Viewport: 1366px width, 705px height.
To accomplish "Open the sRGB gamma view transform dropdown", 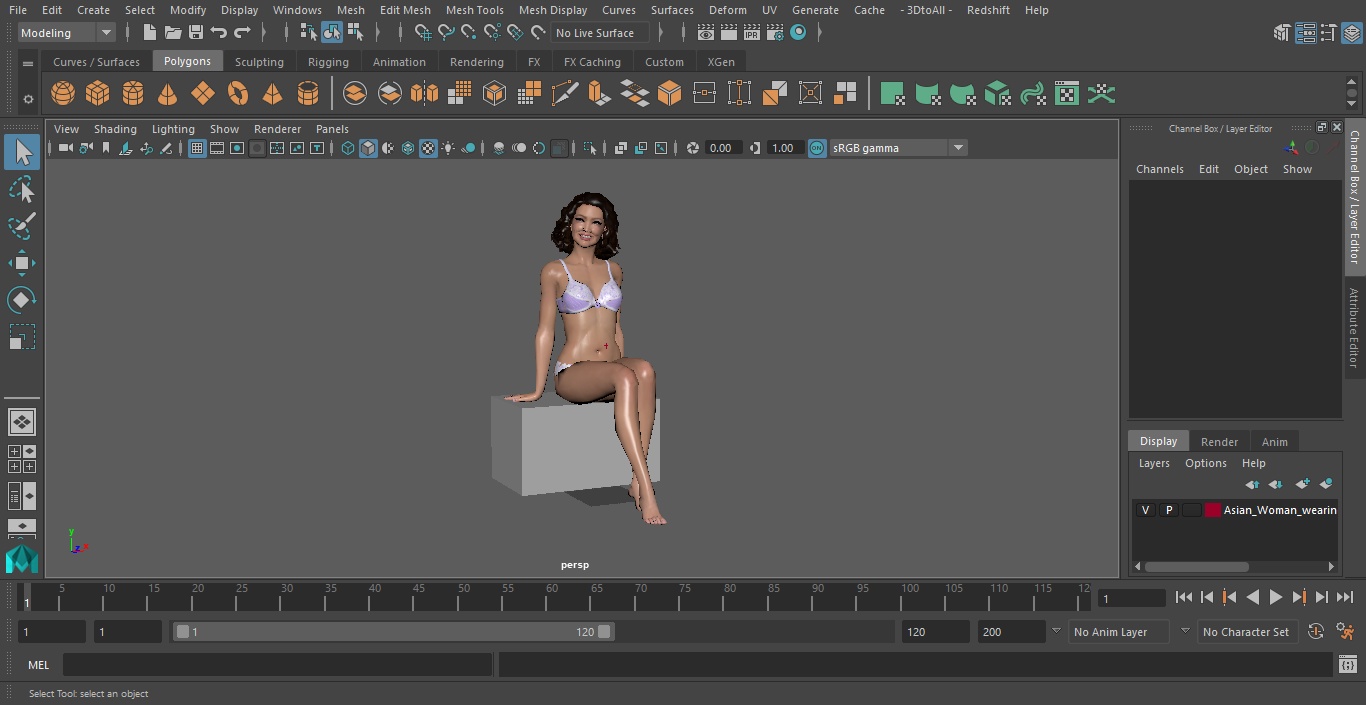I will coord(898,148).
